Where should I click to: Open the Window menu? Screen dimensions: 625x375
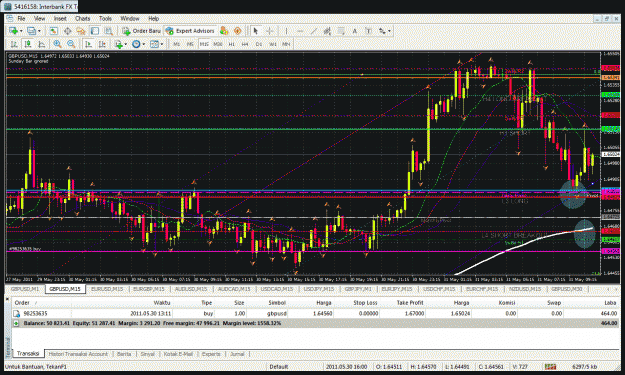click(x=130, y=18)
